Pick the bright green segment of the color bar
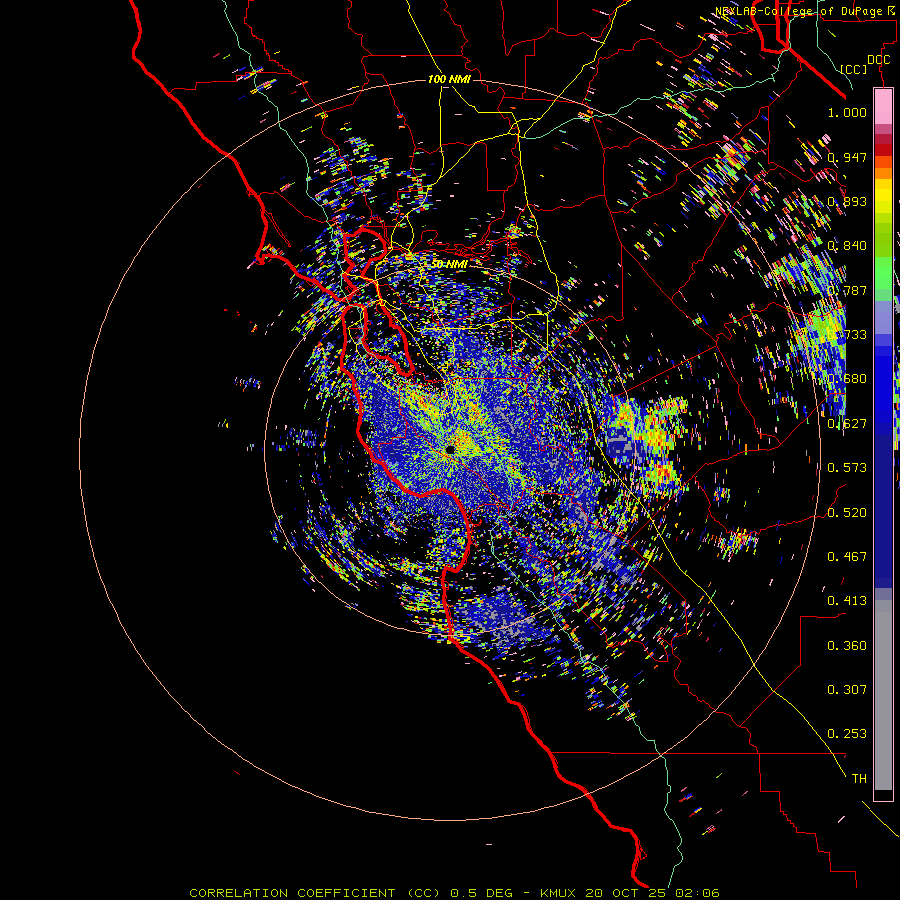 pyautogui.click(x=883, y=272)
